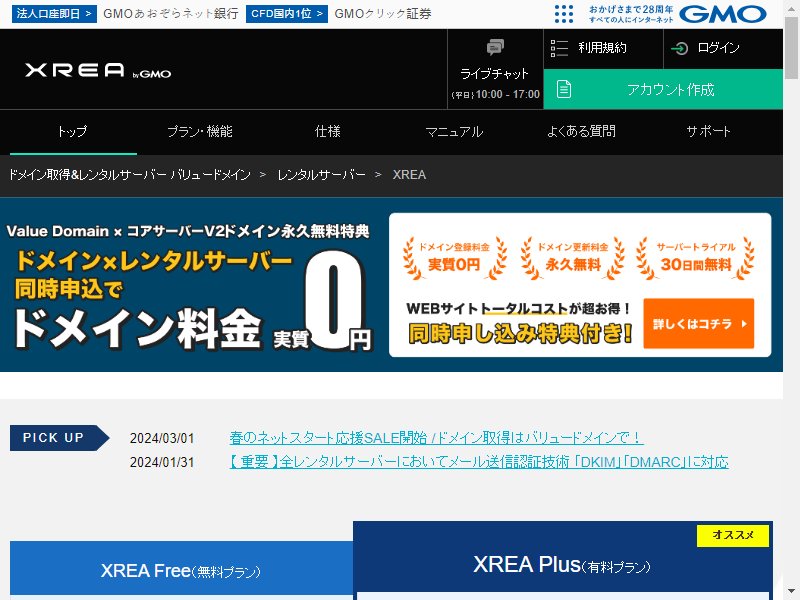The height and width of the screenshot is (600, 800).
Task: Click the CFD国内1位 badge
Action: 287,14
